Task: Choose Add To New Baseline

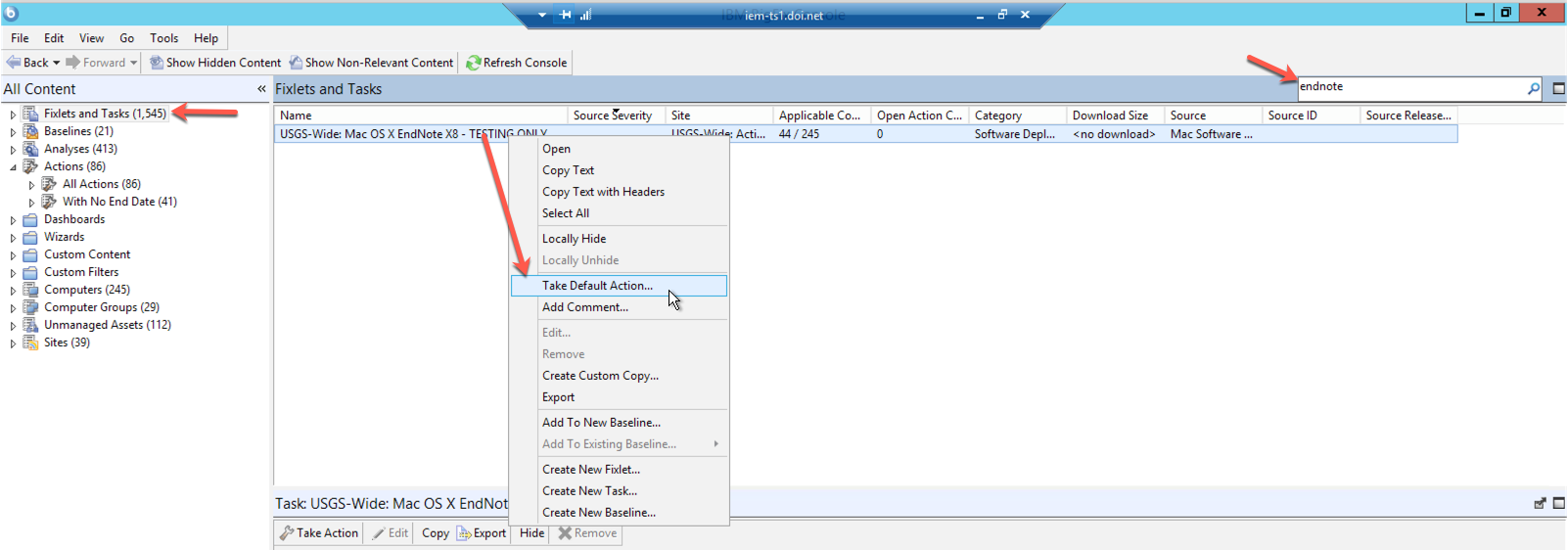Action: [619, 423]
